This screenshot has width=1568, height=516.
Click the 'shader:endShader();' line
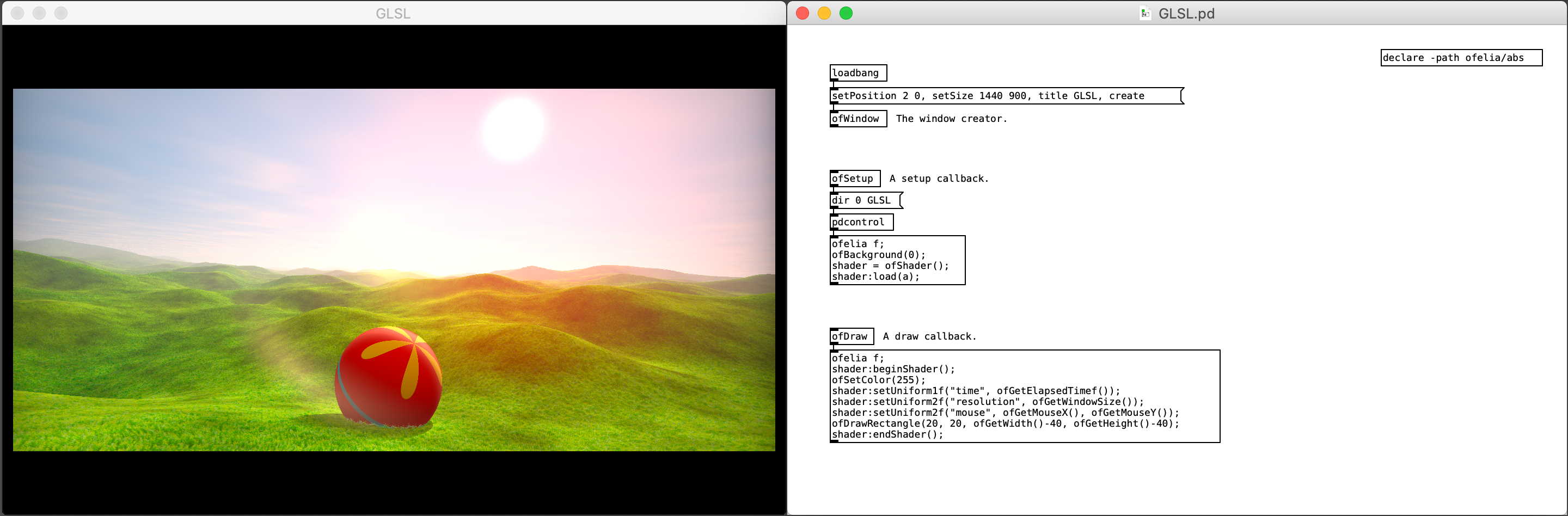(x=887, y=435)
